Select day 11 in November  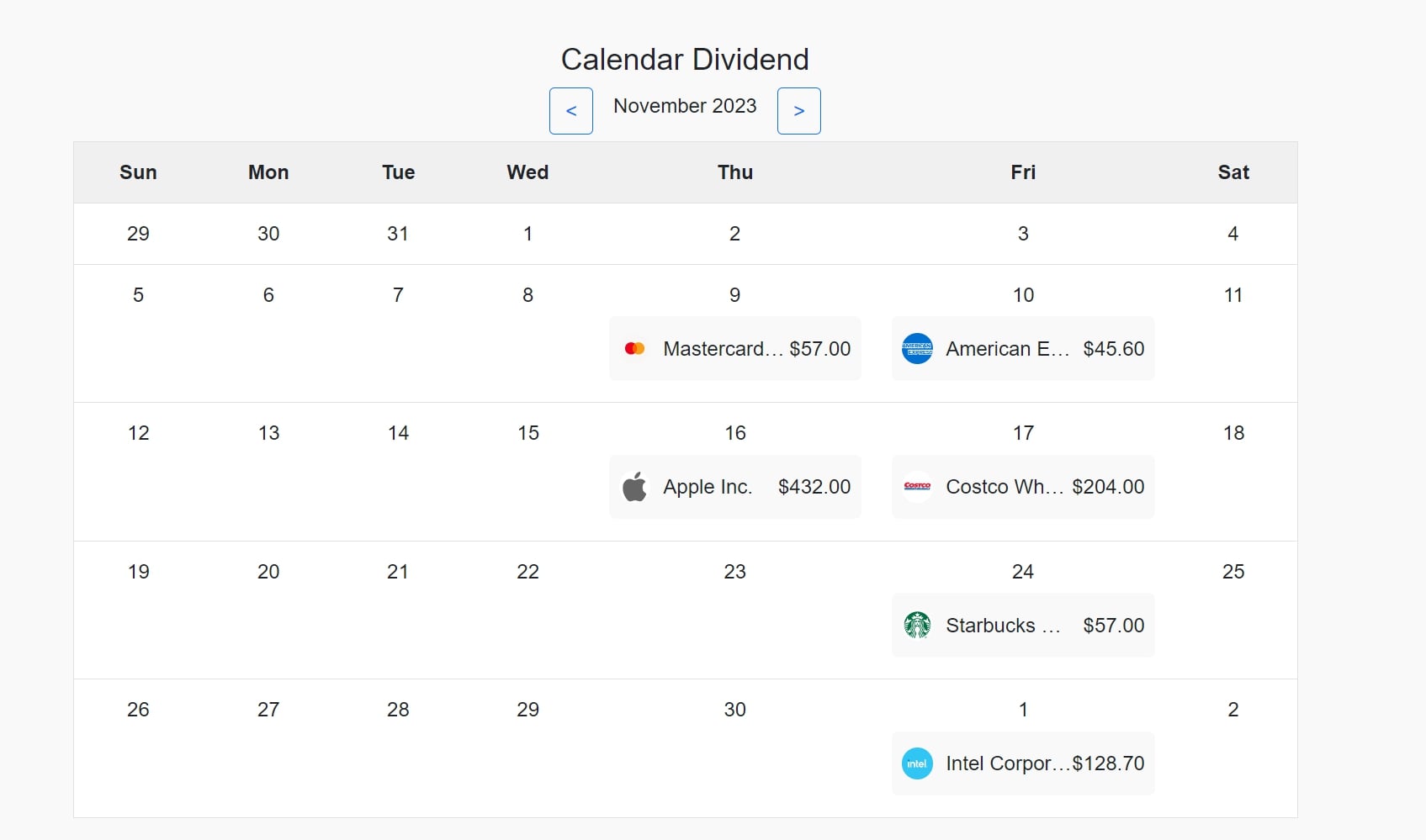(x=1233, y=295)
